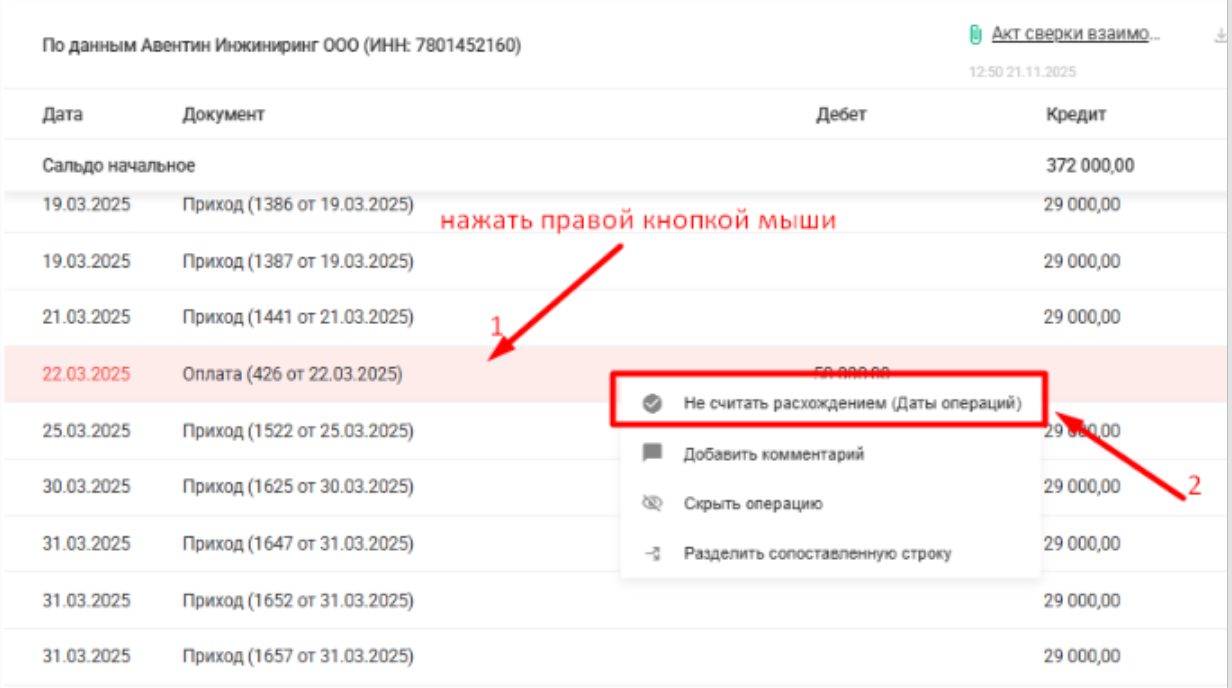Click the 'Дата' column header
Image resolution: width=1232 pixels, height=688 pixels.
[x=63, y=114]
